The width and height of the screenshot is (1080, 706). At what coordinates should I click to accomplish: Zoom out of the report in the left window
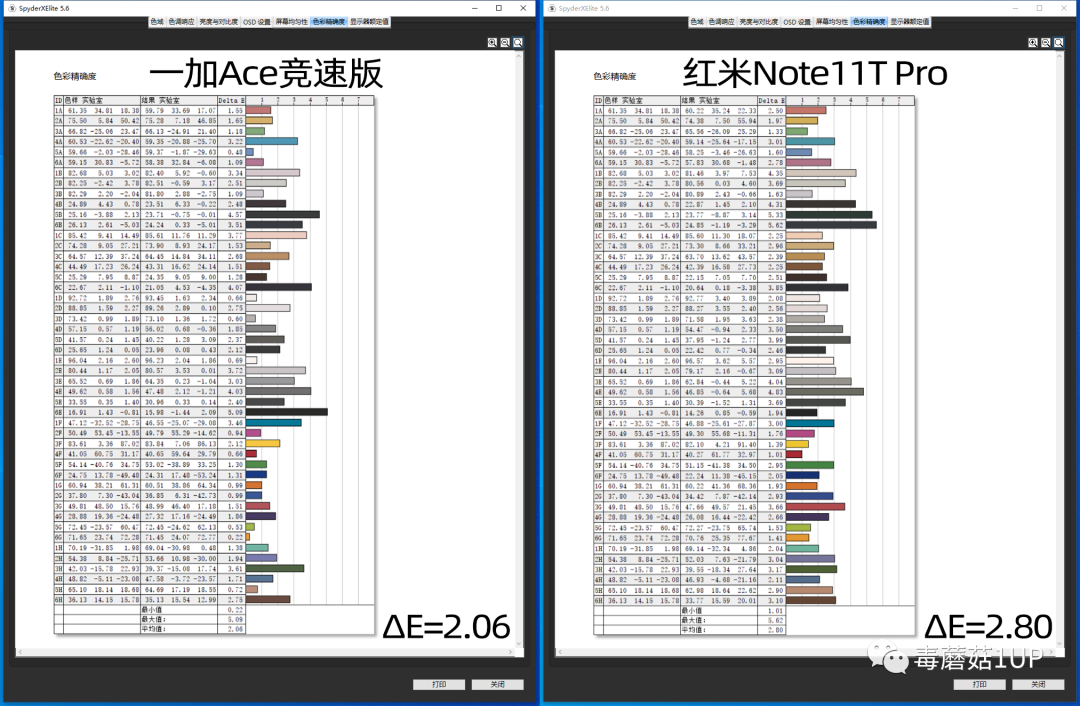click(x=505, y=43)
